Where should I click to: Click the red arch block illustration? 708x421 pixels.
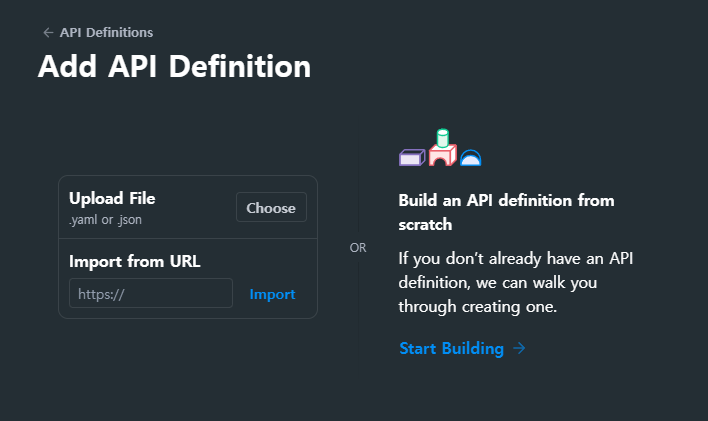pos(442,156)
